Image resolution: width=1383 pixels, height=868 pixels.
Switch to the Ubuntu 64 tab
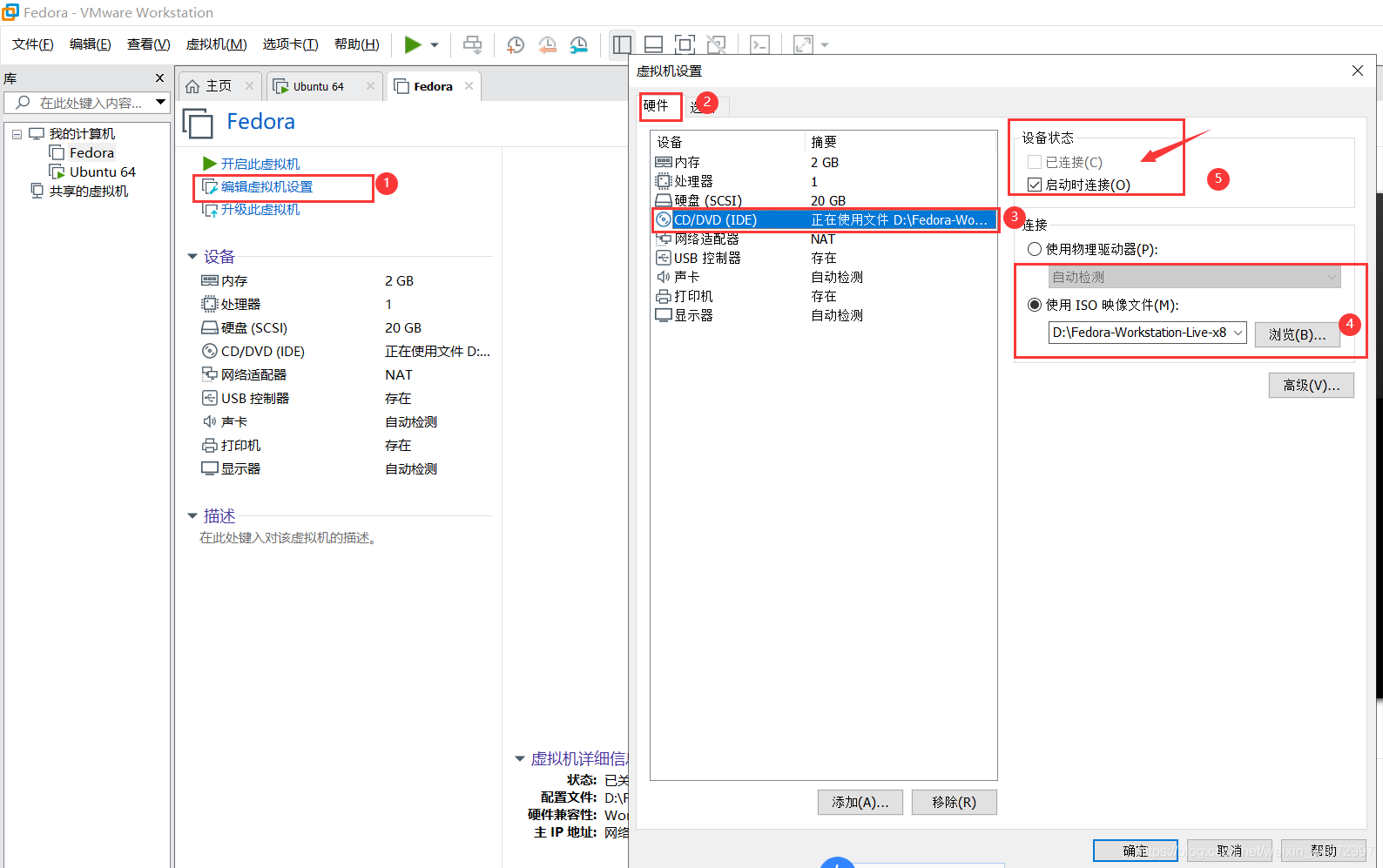click(318, 86)
